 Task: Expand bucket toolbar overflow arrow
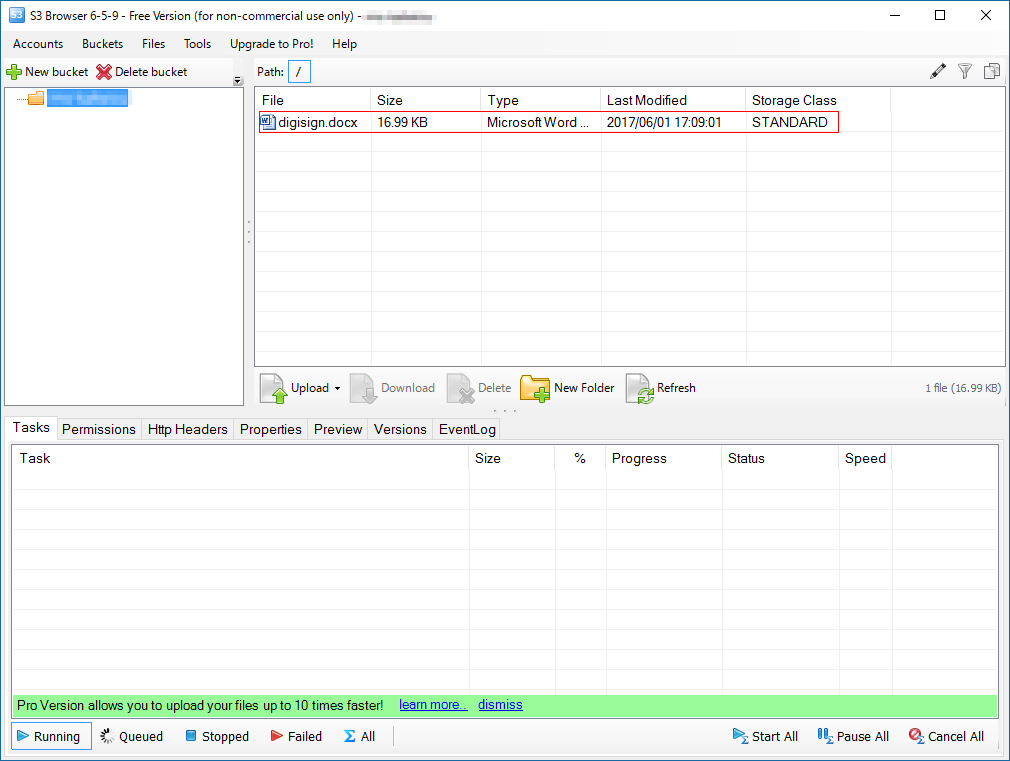[x=238, y=81]
